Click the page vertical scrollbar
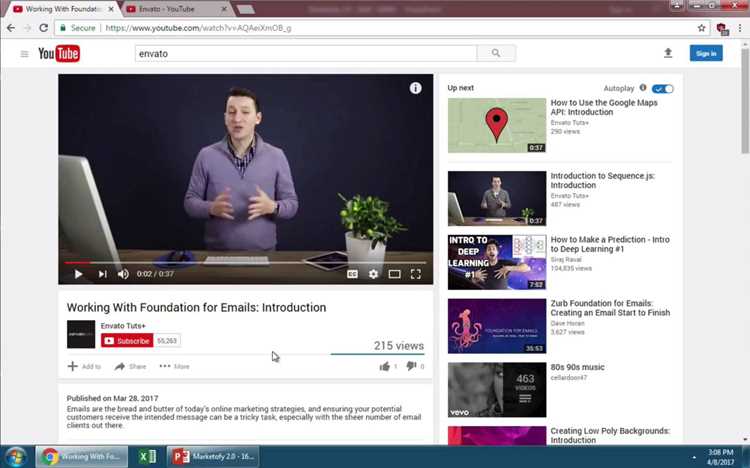Screen dimensions: 750x468 [x=745, y=100]
